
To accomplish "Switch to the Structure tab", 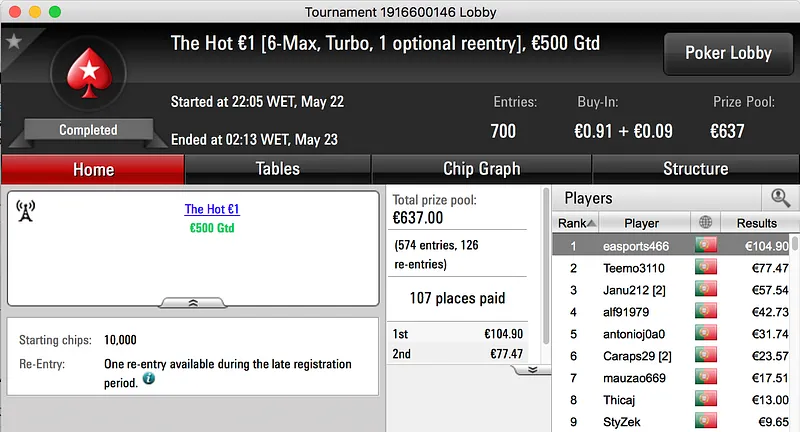I will click(x=695, y=169).
